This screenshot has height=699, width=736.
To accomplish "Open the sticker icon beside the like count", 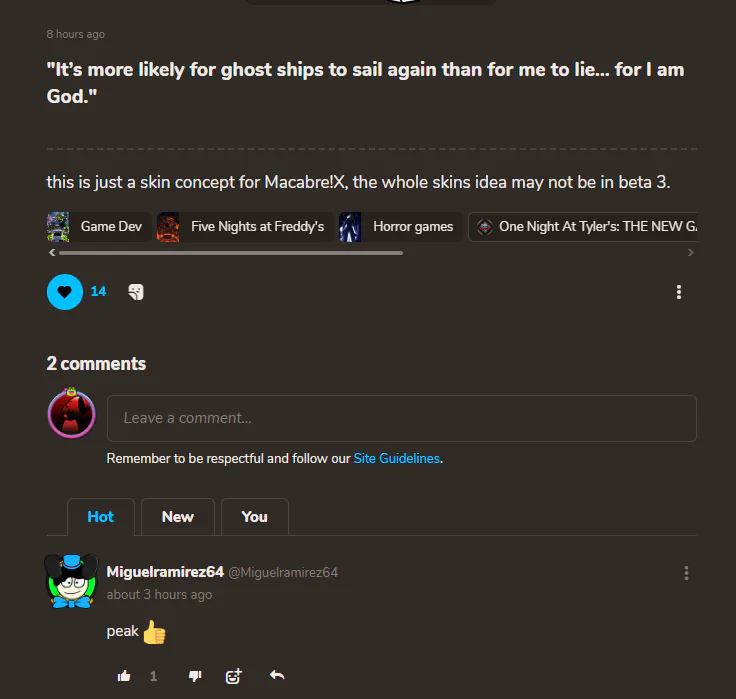I will point(136,292).
